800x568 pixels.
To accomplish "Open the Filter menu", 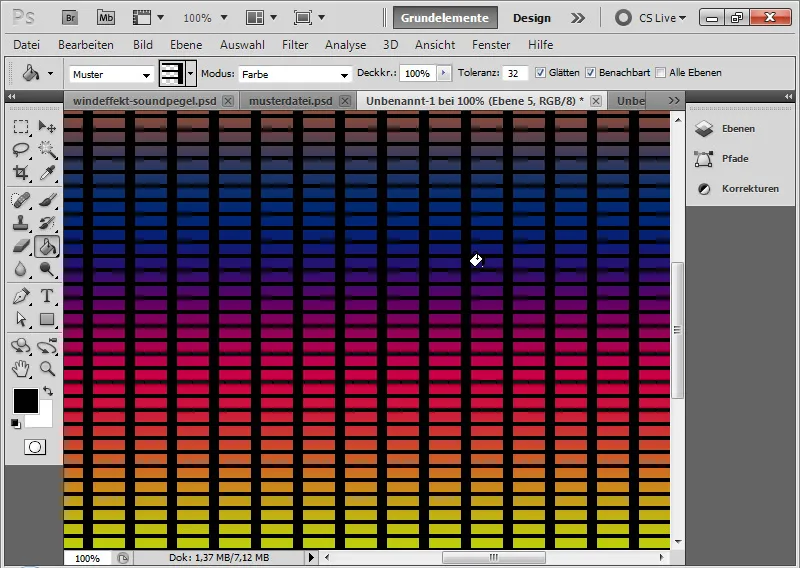I will (x=295, y=45).
